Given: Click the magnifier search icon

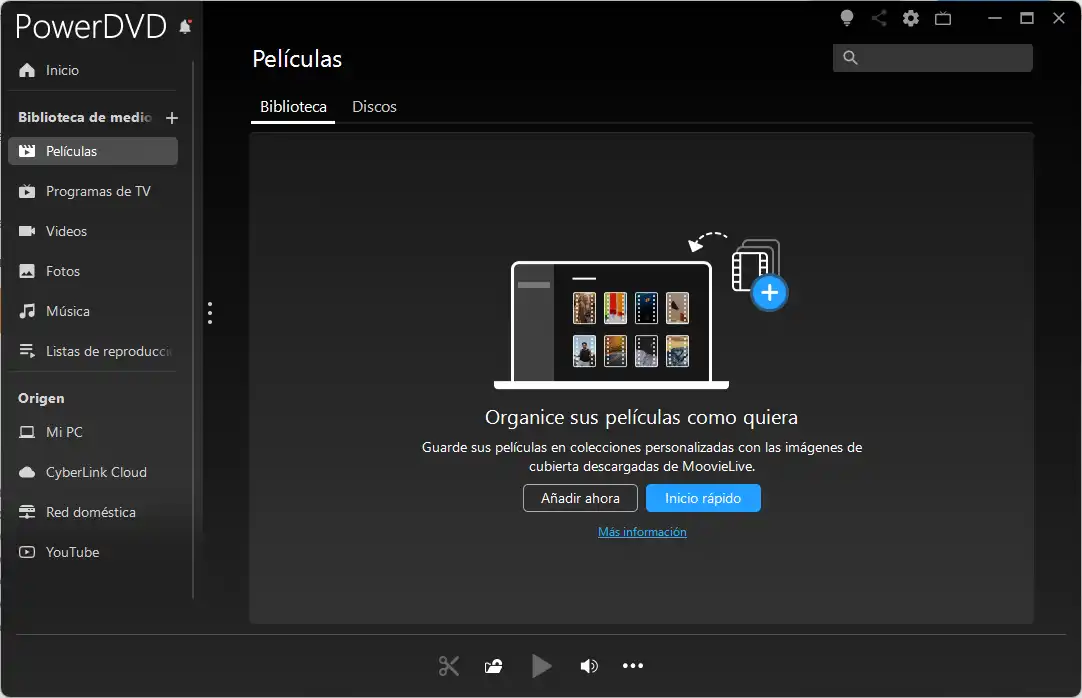Looking at the screenshot, I should click(x=850, y=58).
